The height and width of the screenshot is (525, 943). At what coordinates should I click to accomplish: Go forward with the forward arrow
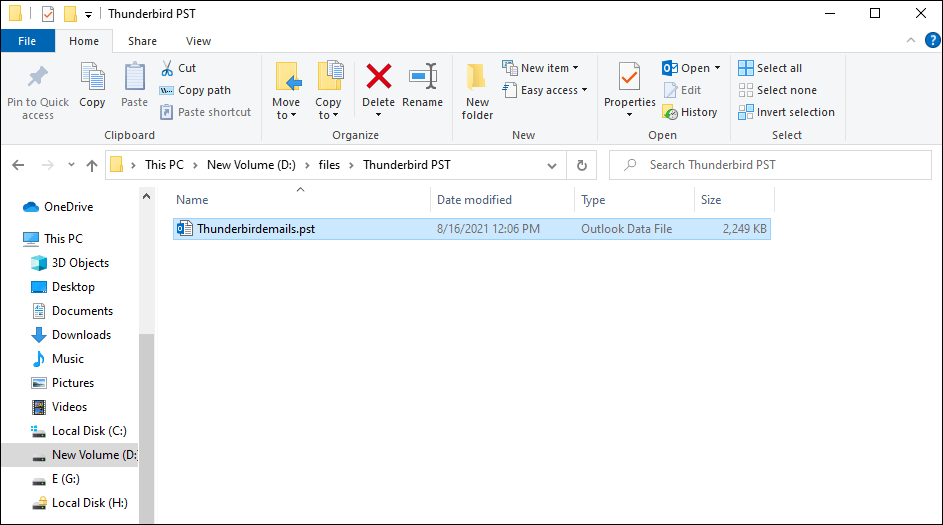point(48,165)
